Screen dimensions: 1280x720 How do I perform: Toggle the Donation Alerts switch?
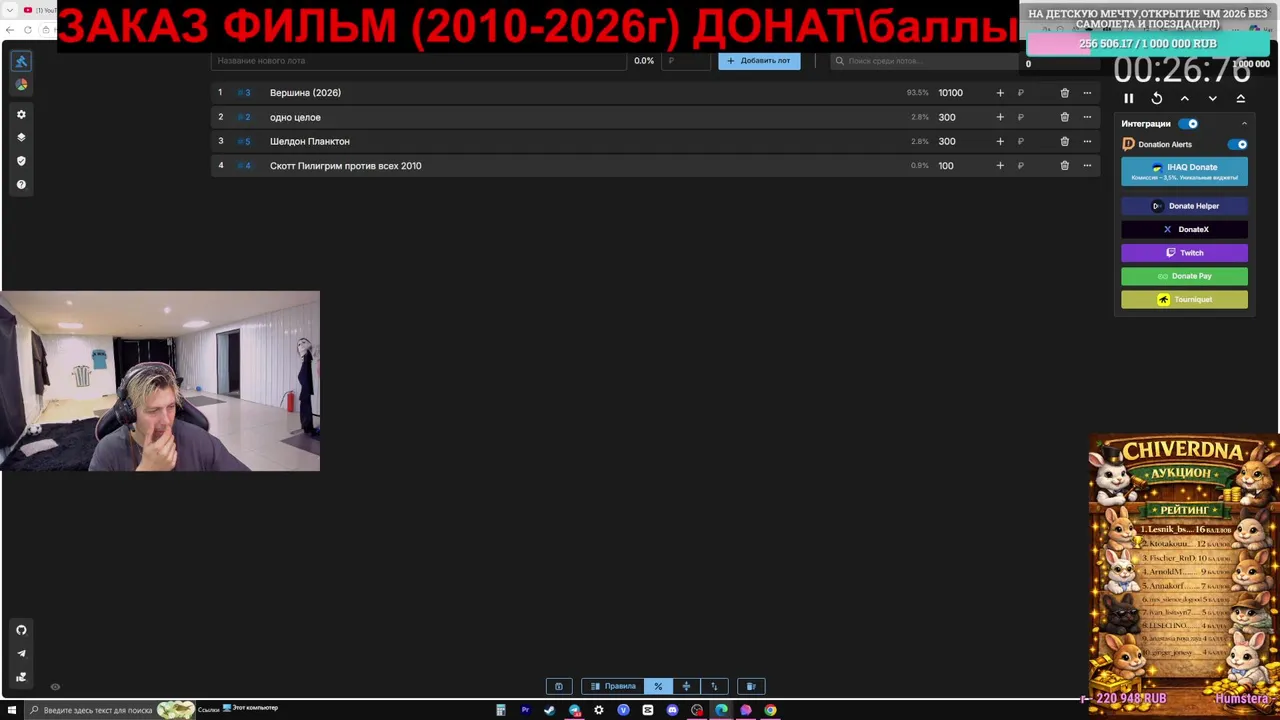[x=1238, y=144]
